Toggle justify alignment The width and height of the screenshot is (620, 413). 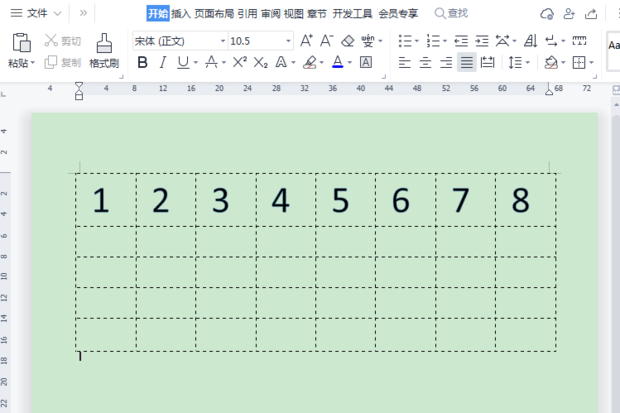point(467,63)
